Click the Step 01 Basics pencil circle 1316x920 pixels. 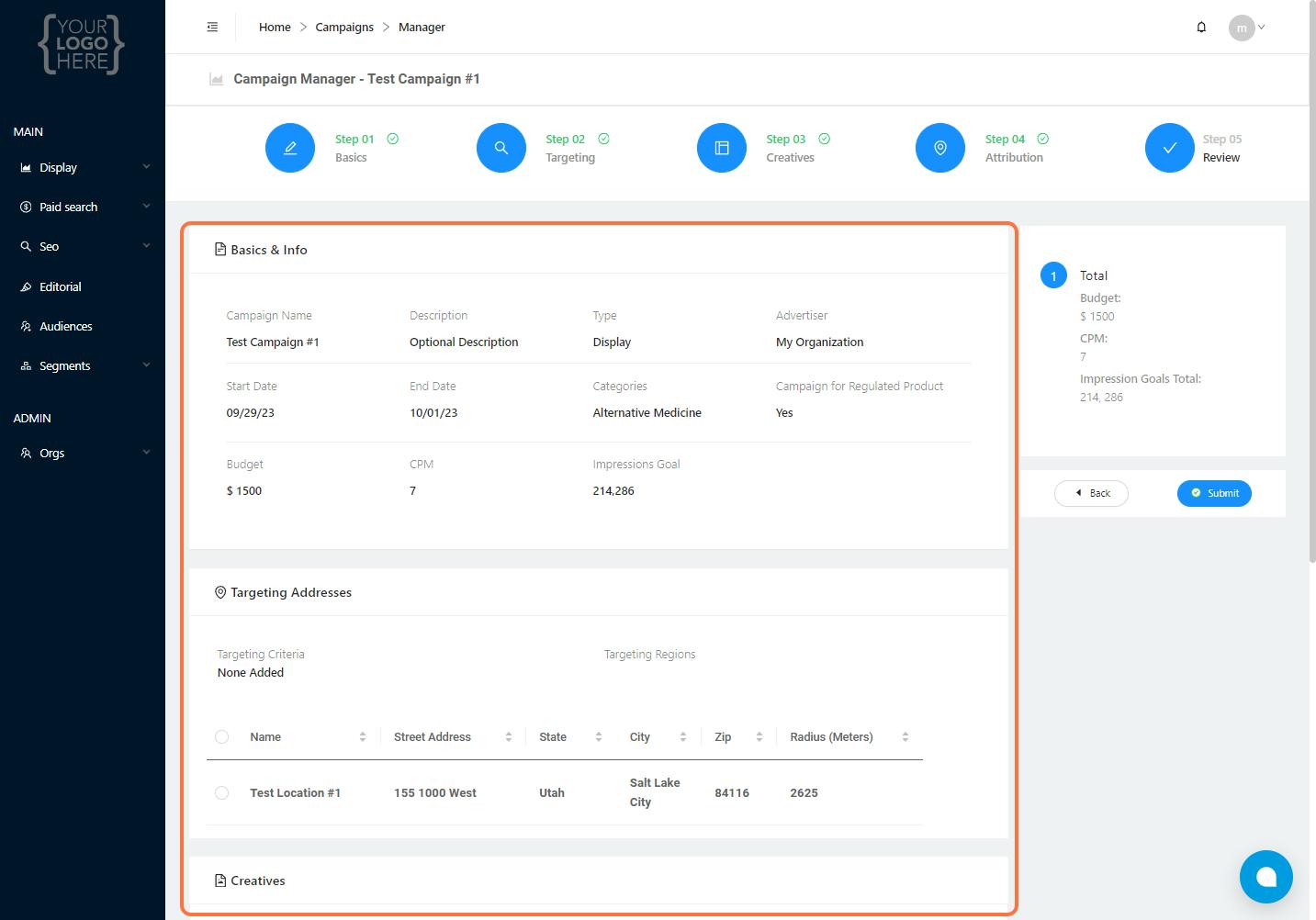(290, 148)
